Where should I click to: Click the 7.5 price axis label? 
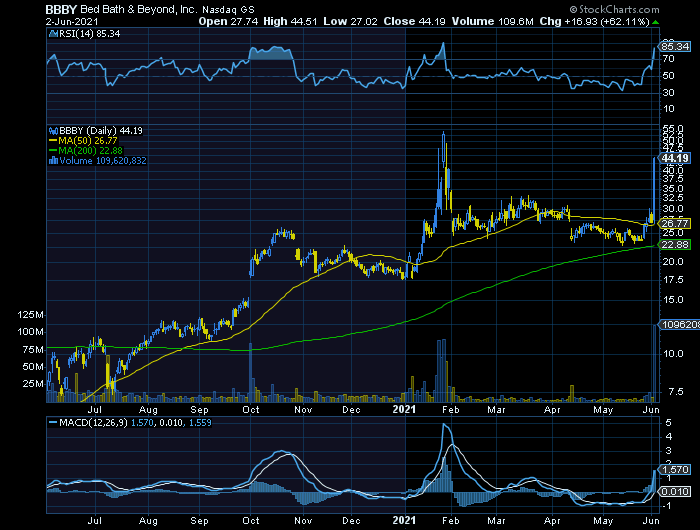[x=675, y=392]
